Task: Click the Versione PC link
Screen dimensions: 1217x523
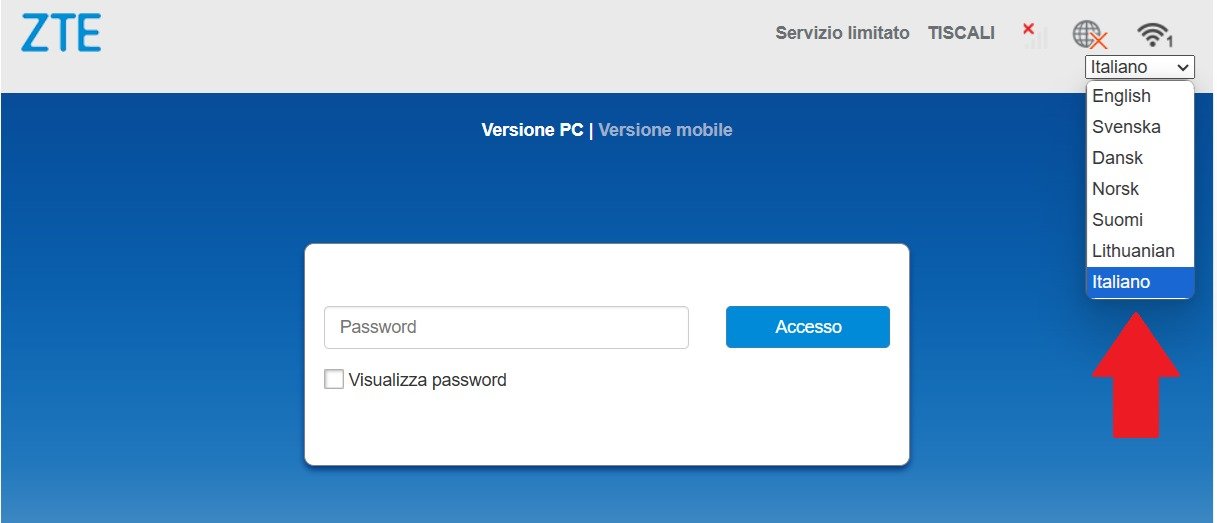Action: (x=532, y=130)
